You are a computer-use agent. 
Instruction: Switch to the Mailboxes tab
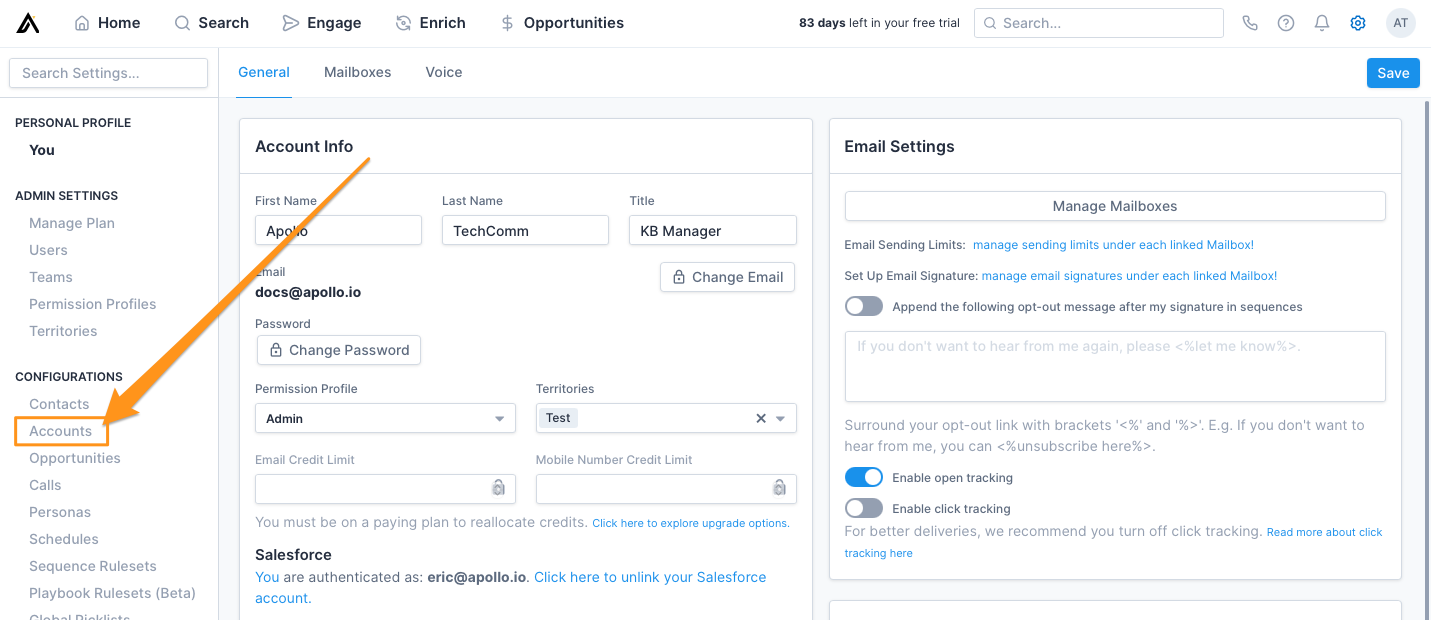pos(357,72)
